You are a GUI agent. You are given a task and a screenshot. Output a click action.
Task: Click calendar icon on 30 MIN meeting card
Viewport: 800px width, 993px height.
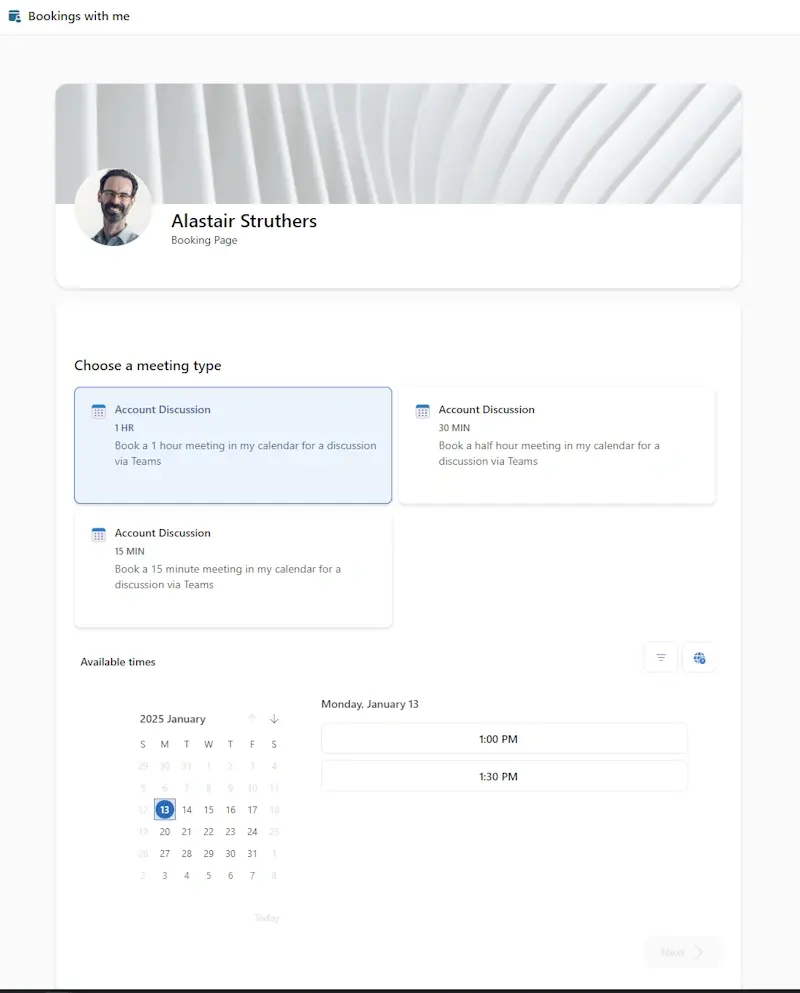pos(422,411)
